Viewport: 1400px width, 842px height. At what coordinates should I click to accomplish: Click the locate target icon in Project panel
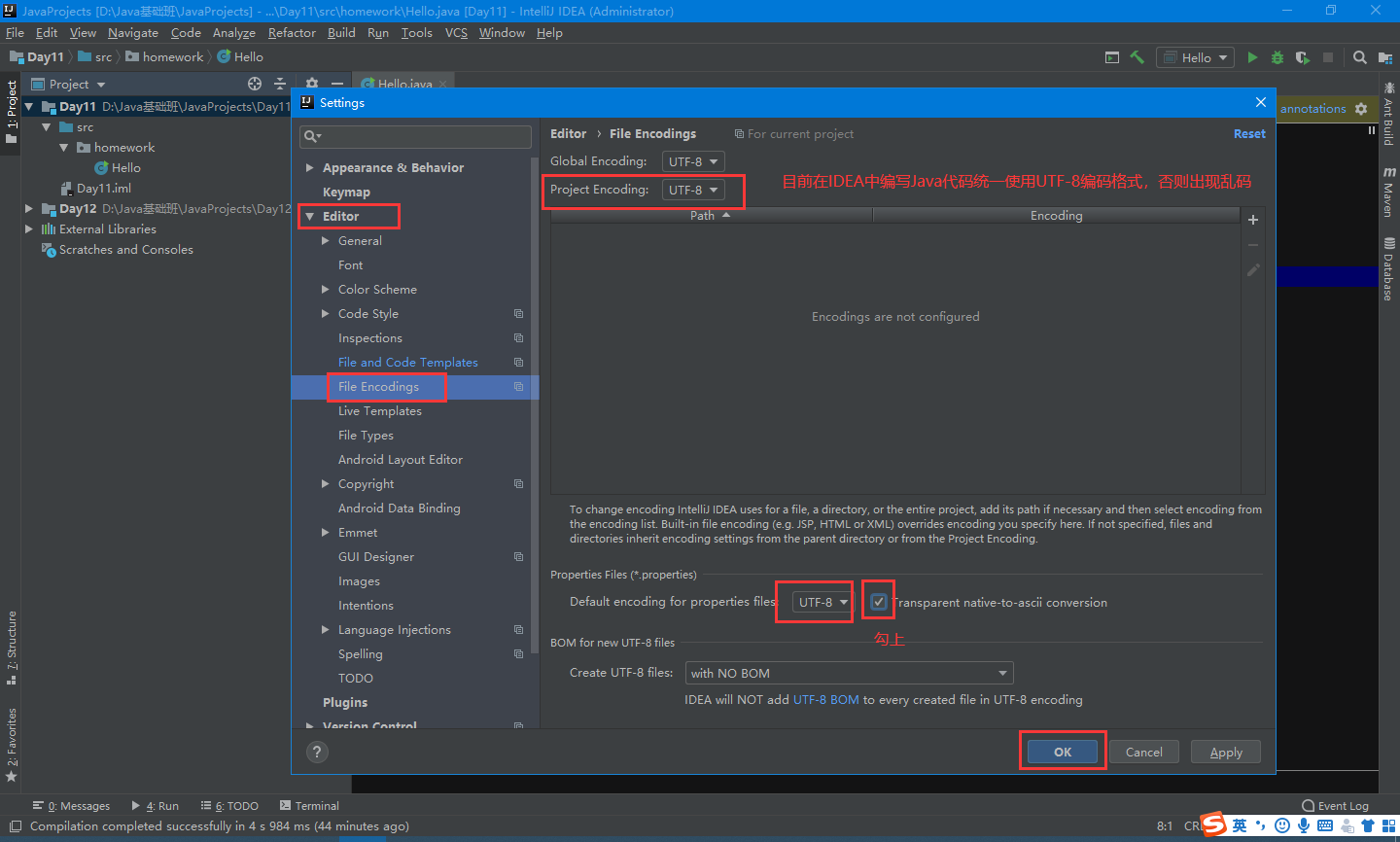point(255,84)
